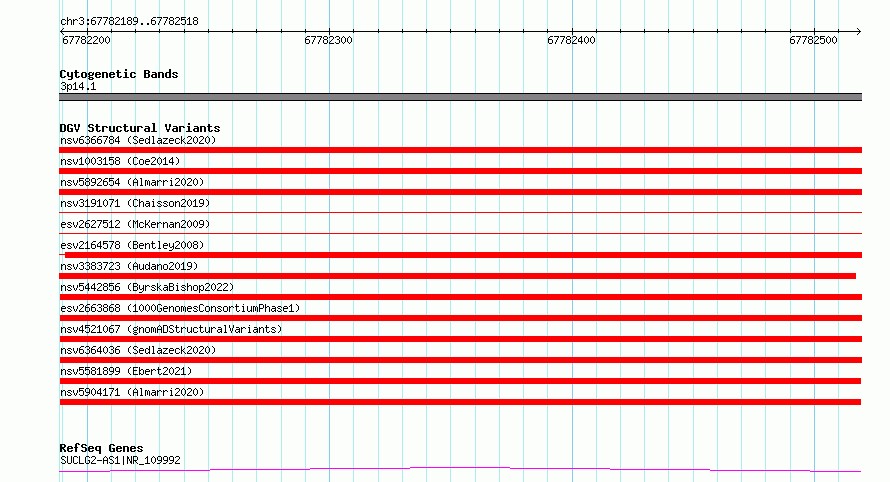
Task: Open variant esv2627512 (McKernan2009) label
Action: pos(135,224)
